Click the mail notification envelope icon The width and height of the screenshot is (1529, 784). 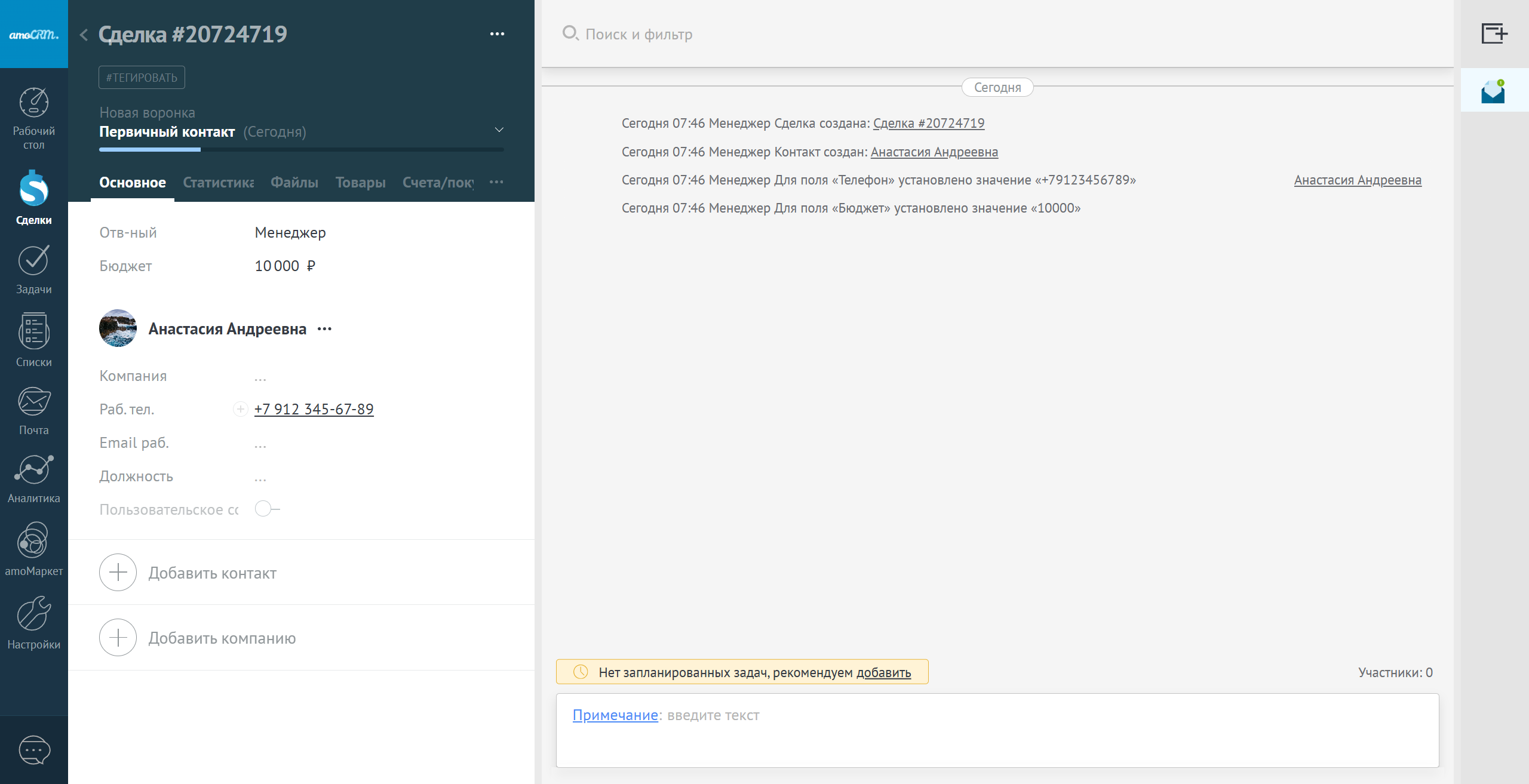point(1493,91)
